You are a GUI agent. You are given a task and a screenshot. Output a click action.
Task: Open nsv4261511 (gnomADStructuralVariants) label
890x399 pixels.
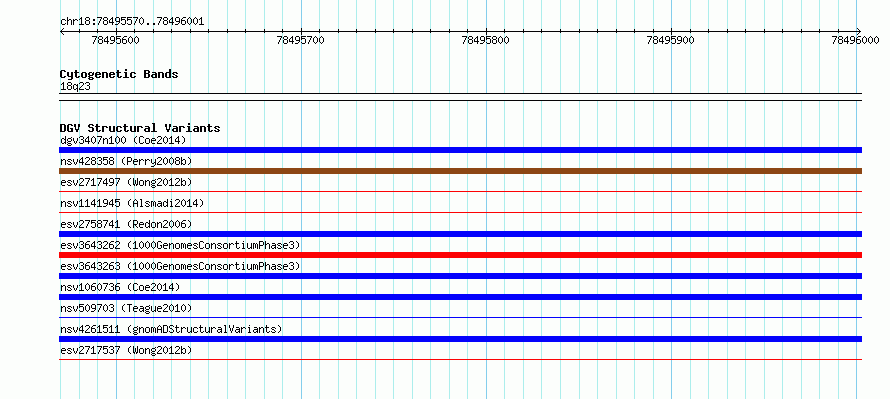pos(171,329)
